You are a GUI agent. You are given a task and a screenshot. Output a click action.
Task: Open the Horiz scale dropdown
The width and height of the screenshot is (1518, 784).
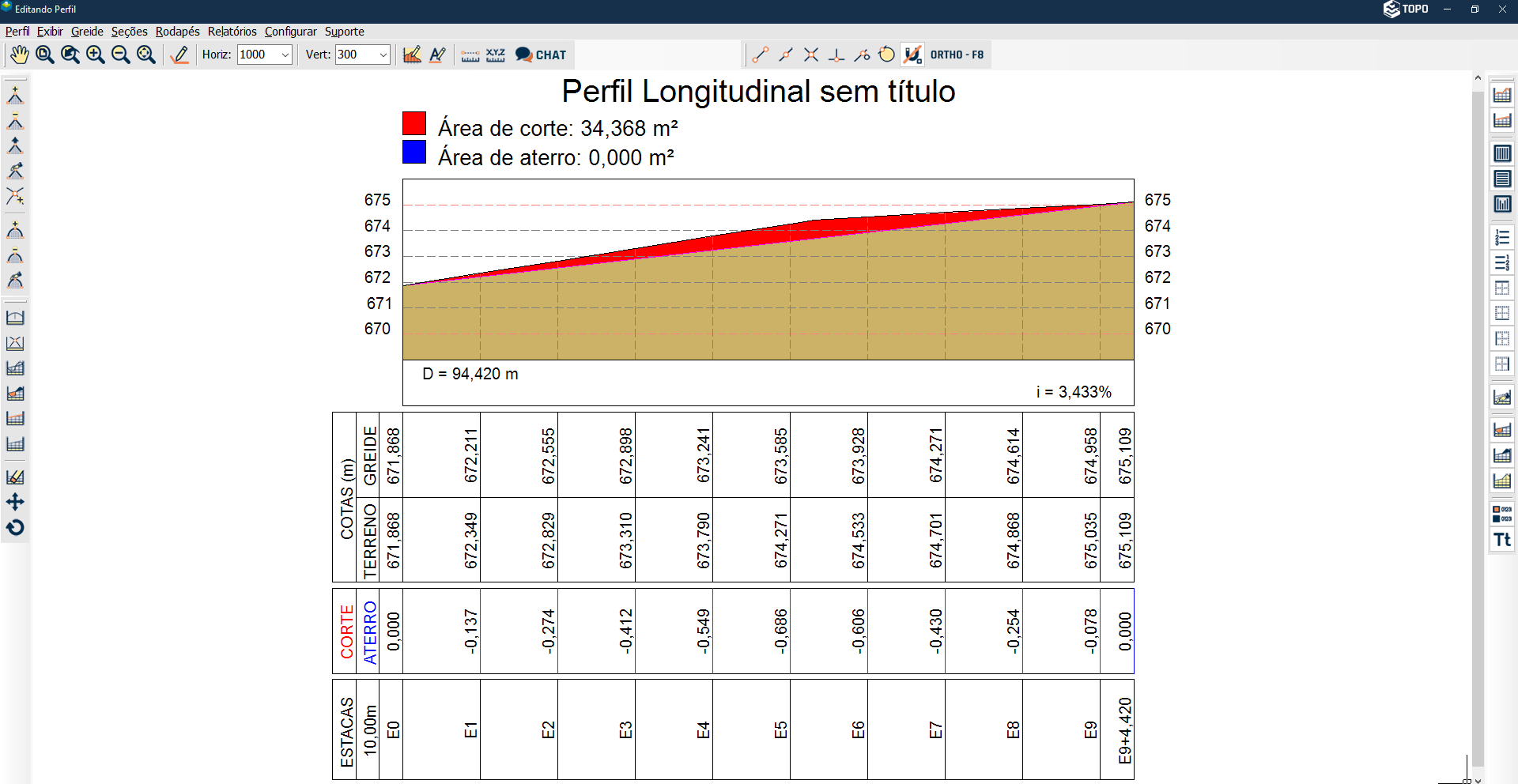click(x=285, y=55)
